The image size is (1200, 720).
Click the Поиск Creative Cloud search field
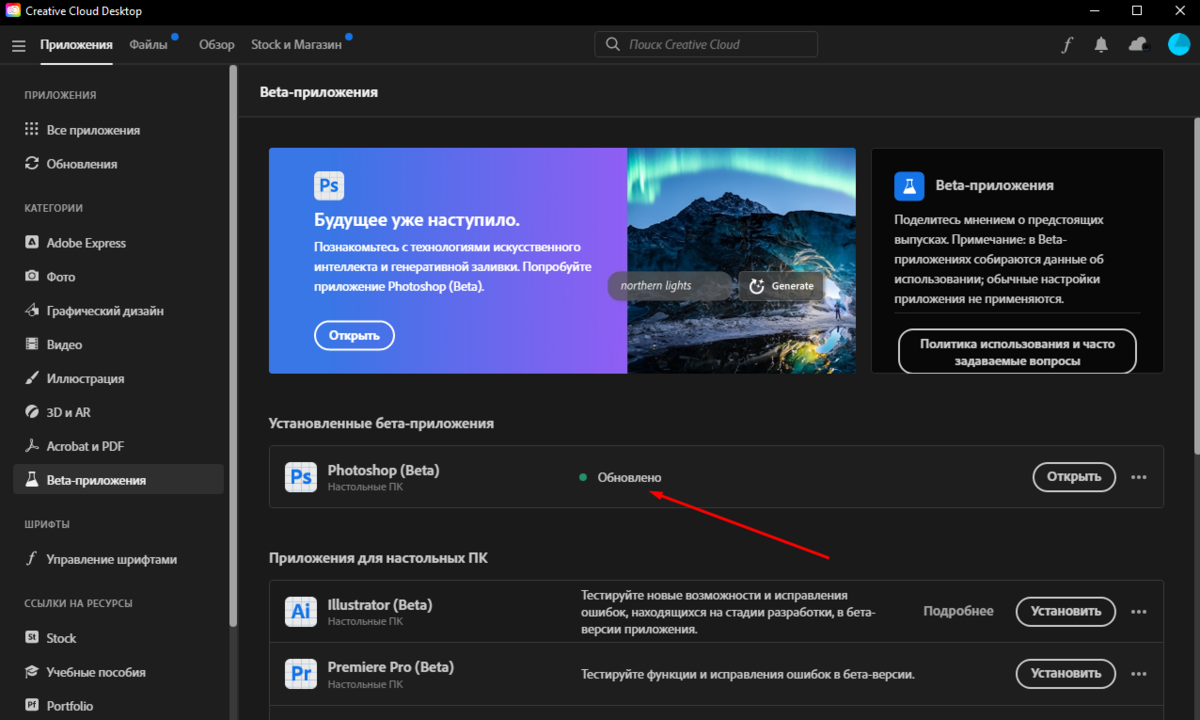pos(706,44)
